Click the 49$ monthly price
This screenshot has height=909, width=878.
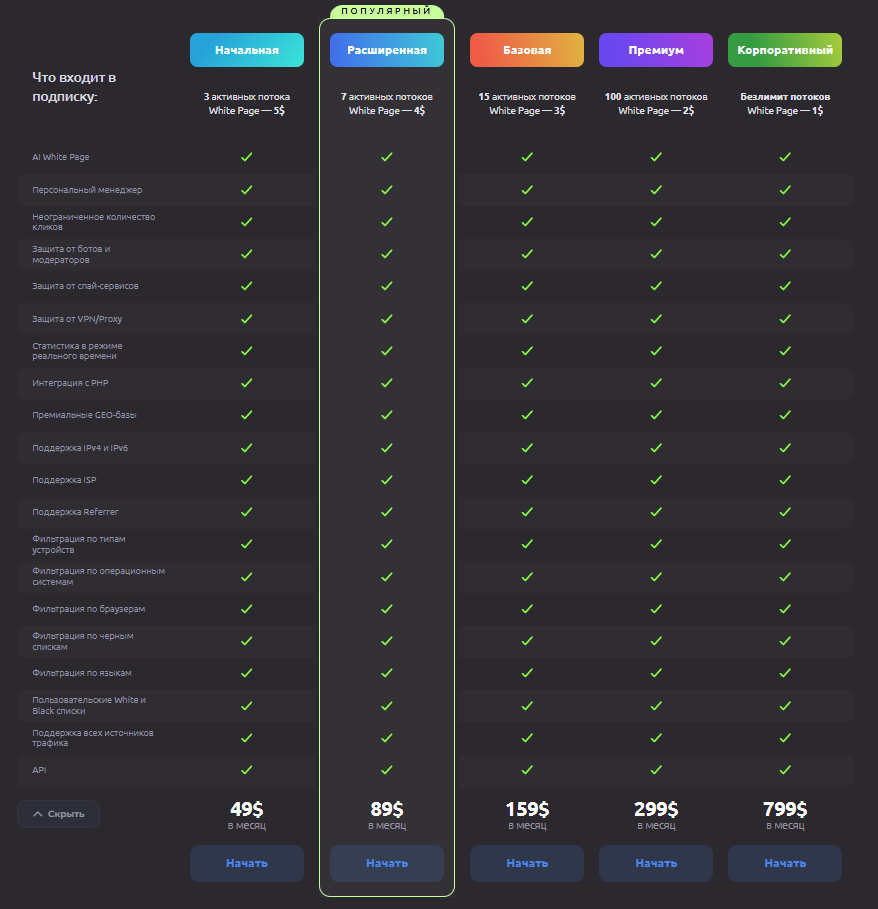(247, 809)
